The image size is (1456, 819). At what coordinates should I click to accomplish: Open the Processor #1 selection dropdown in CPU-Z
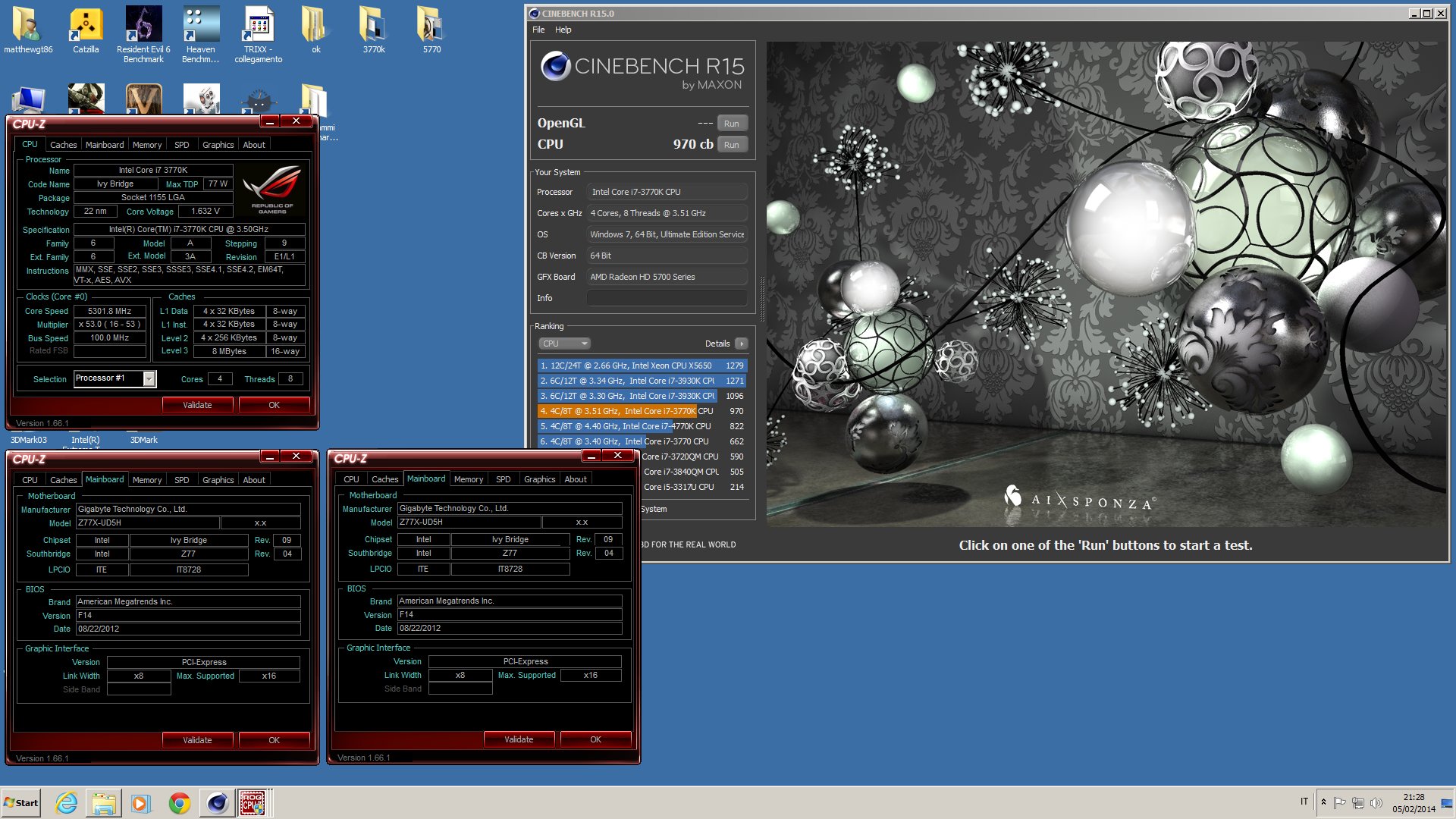coord(149,378)
